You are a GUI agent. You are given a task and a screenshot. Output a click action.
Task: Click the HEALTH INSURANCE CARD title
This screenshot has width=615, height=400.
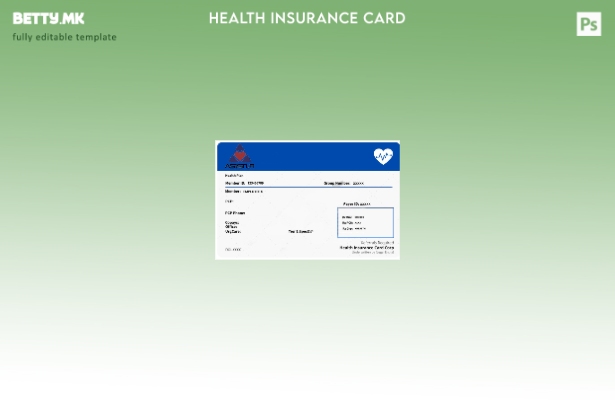coord(307,18)
